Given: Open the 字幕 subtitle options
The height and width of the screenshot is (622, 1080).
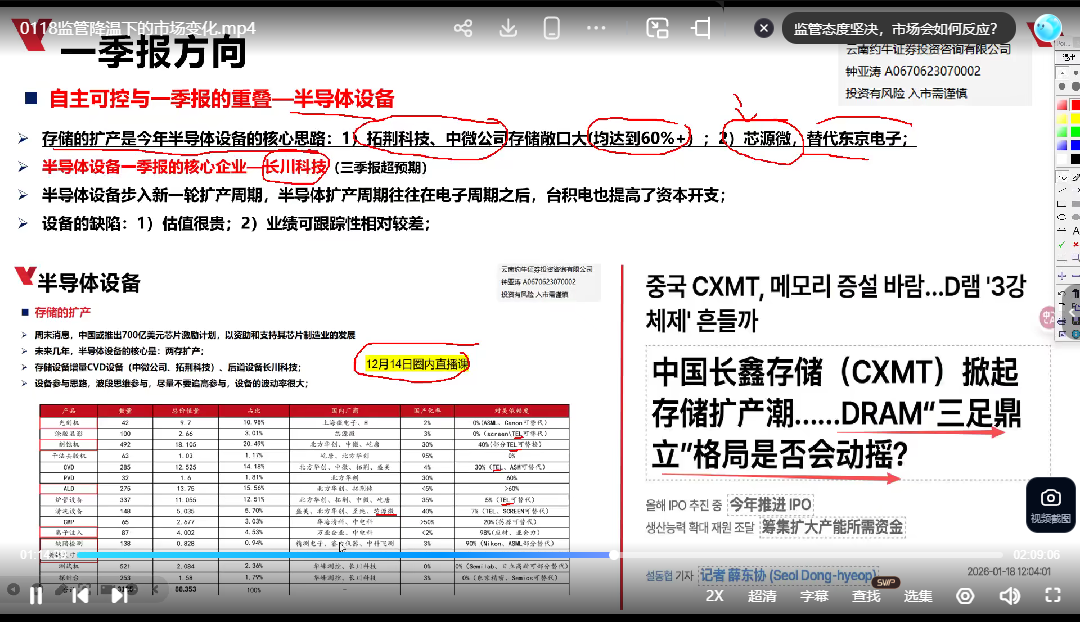Looking at the screenshot, I should pos(813,596).
